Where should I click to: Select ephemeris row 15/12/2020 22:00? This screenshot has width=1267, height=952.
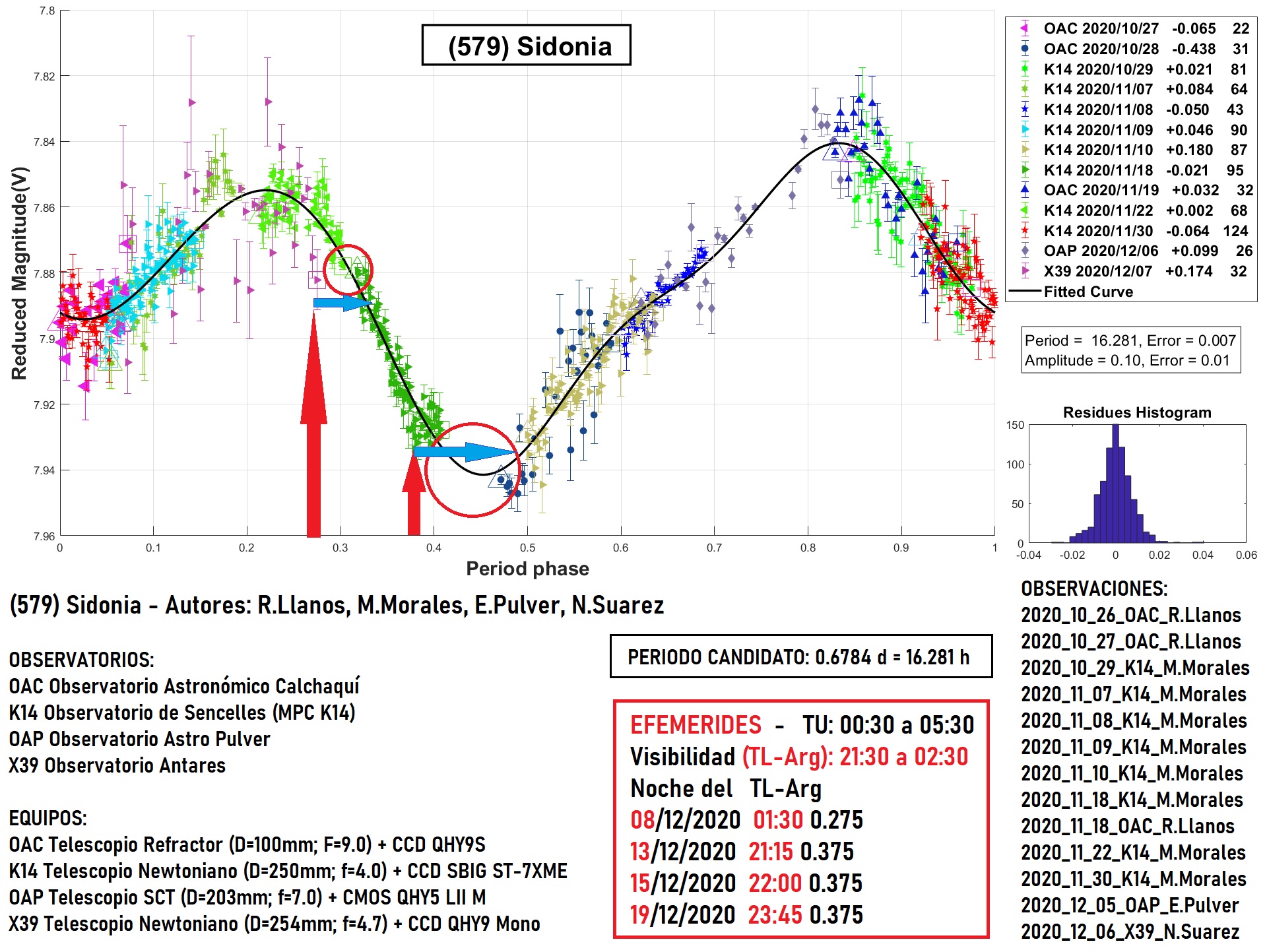746,883
